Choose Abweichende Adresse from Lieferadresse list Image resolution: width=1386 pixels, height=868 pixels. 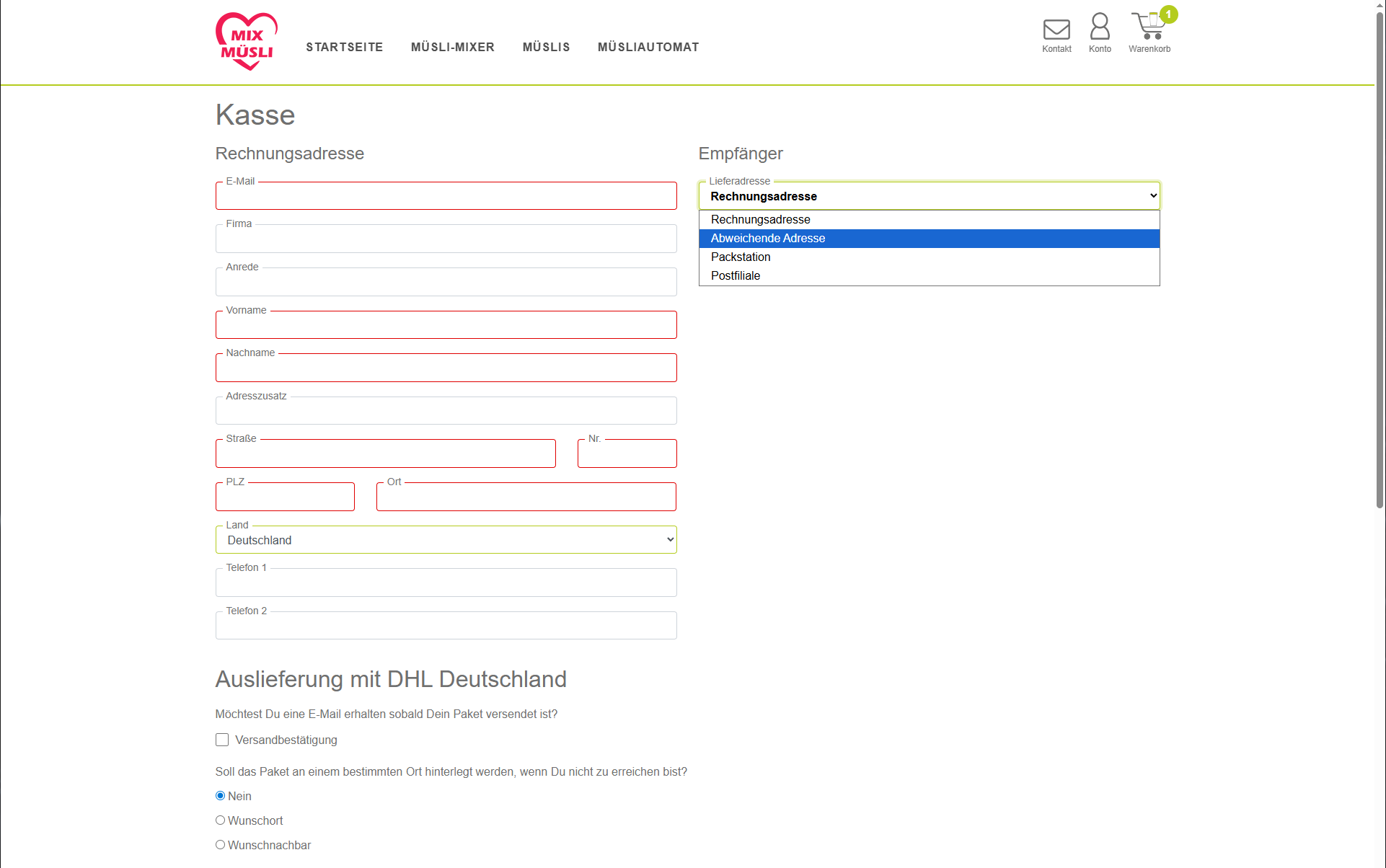coord(768,238)
